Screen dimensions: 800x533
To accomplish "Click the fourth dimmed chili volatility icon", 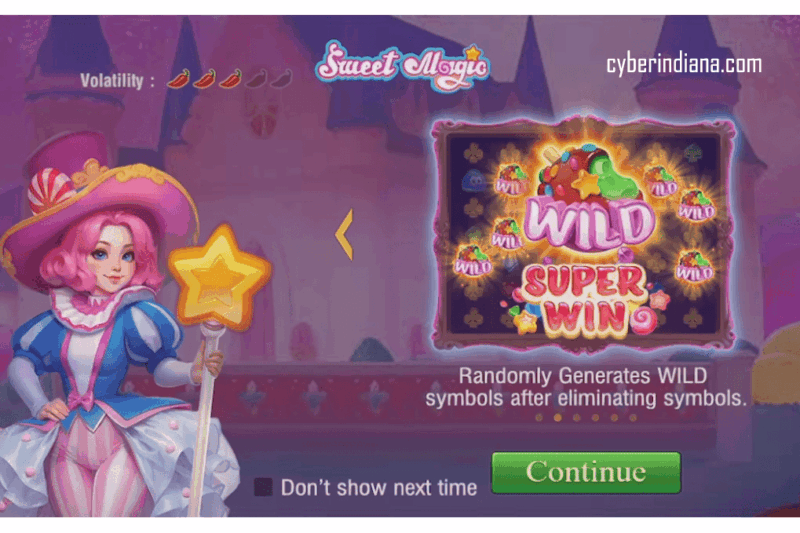I will [x=256, y=80].
